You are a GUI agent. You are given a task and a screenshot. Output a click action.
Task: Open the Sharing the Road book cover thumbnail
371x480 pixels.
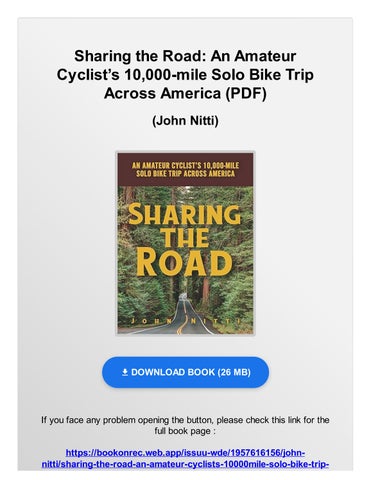(x=185, y=243)
